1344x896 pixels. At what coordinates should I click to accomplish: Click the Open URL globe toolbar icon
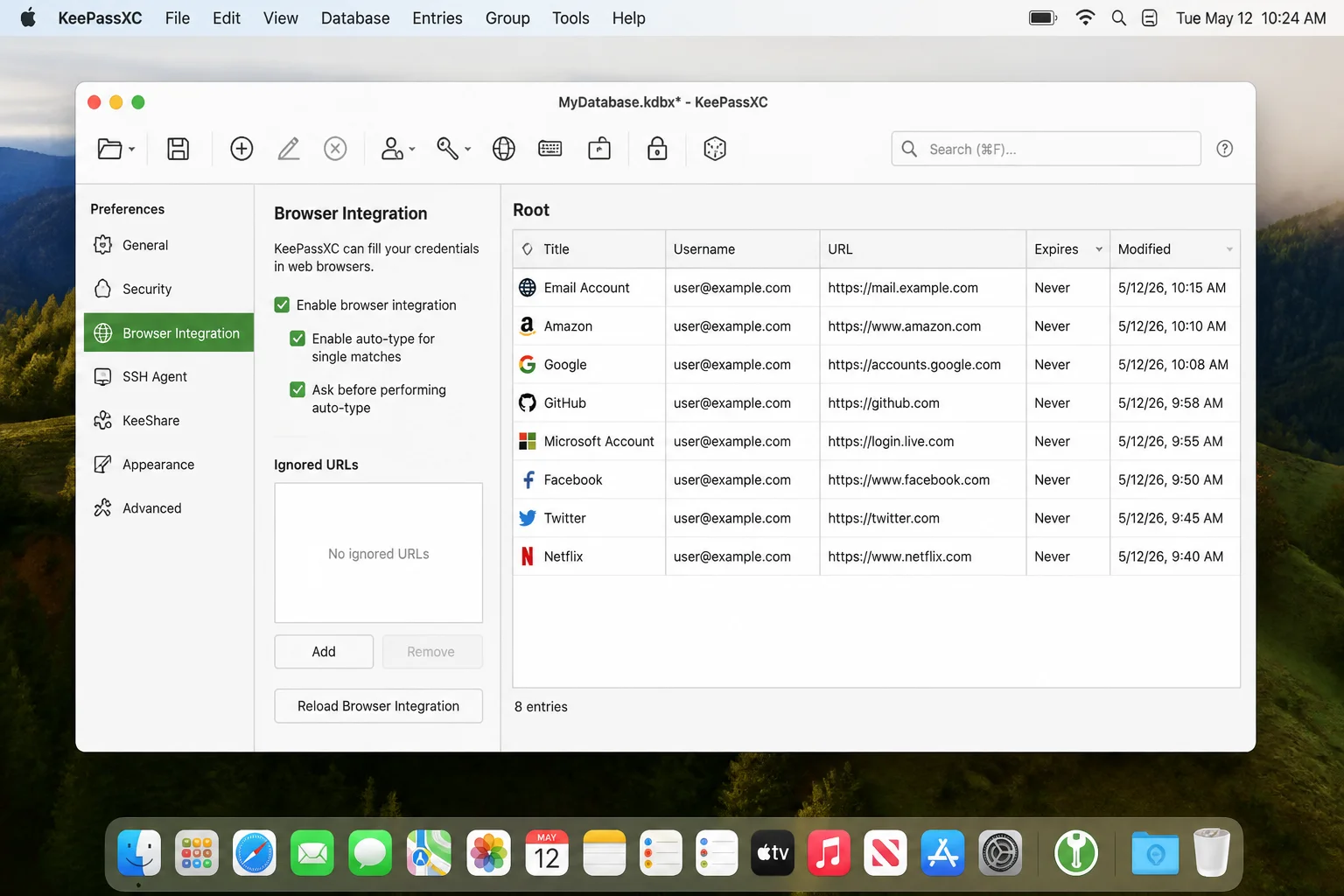click(503, 149)
